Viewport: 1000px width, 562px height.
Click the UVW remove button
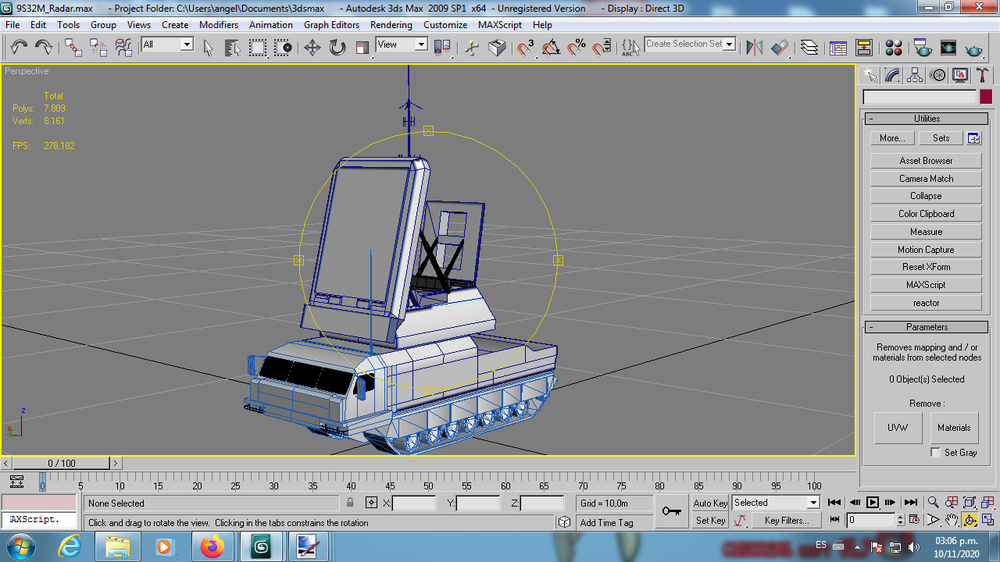tap(897, 427)
